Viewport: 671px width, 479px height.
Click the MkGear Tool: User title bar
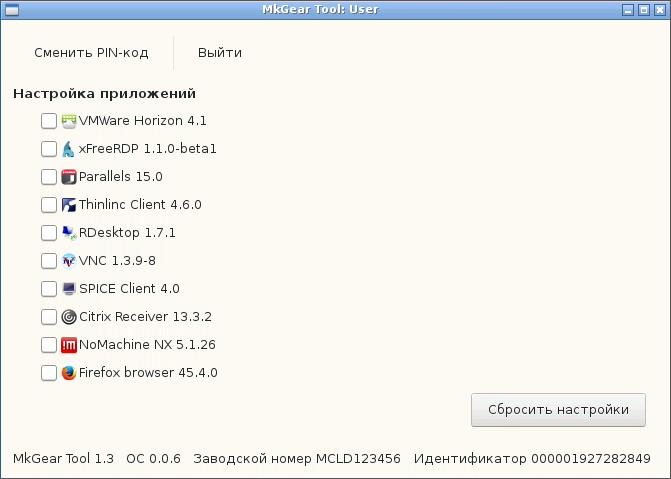coord(320,9)
